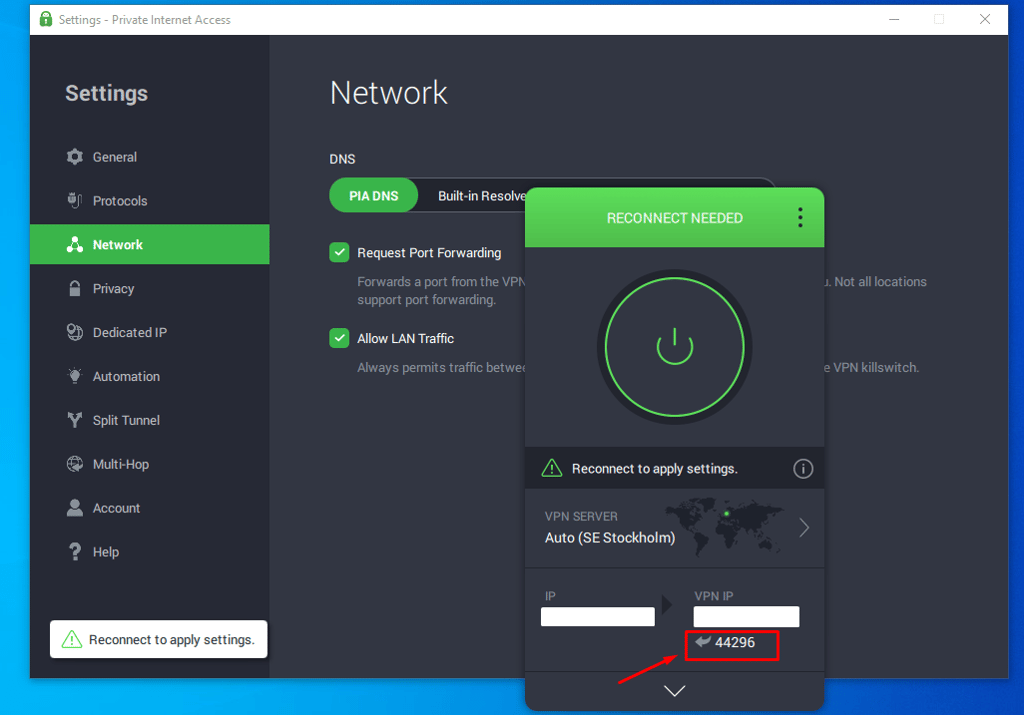The image size is (1024, 715).
Task: Click the VPN SERVER label
Action: (x=581, y=516)
